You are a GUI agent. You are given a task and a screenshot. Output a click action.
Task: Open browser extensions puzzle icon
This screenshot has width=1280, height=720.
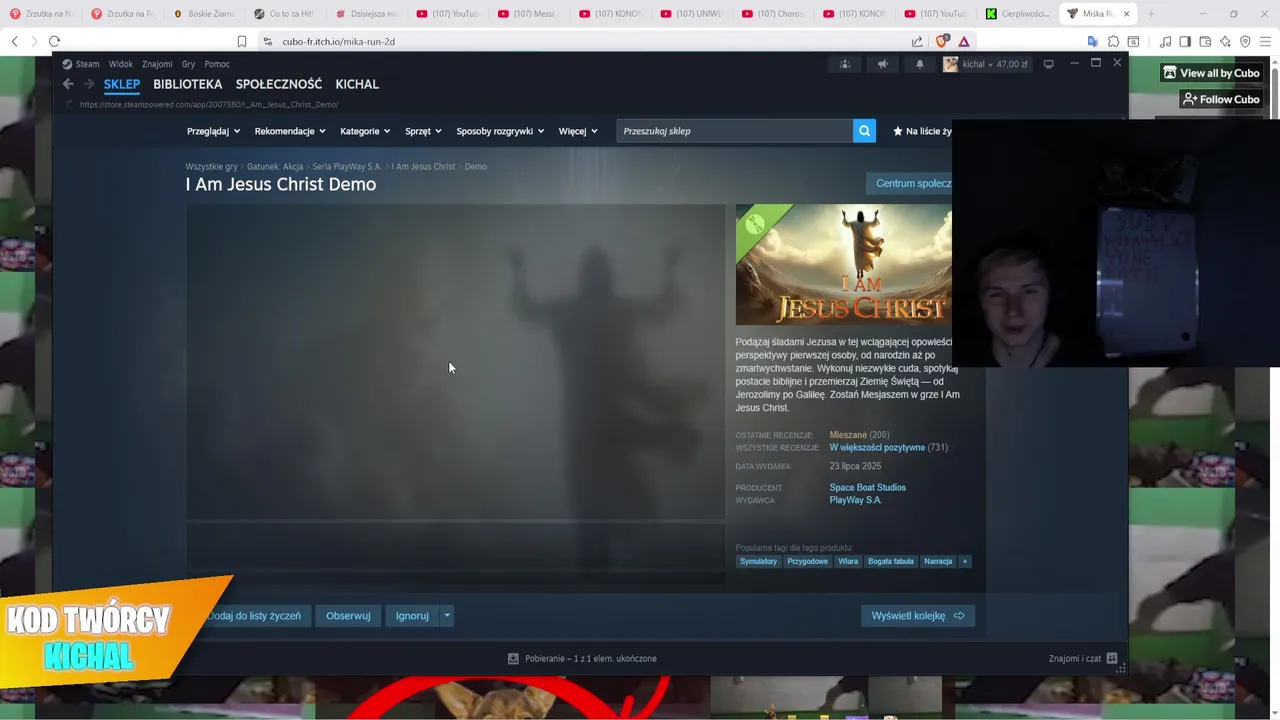tap(1113, 41)
